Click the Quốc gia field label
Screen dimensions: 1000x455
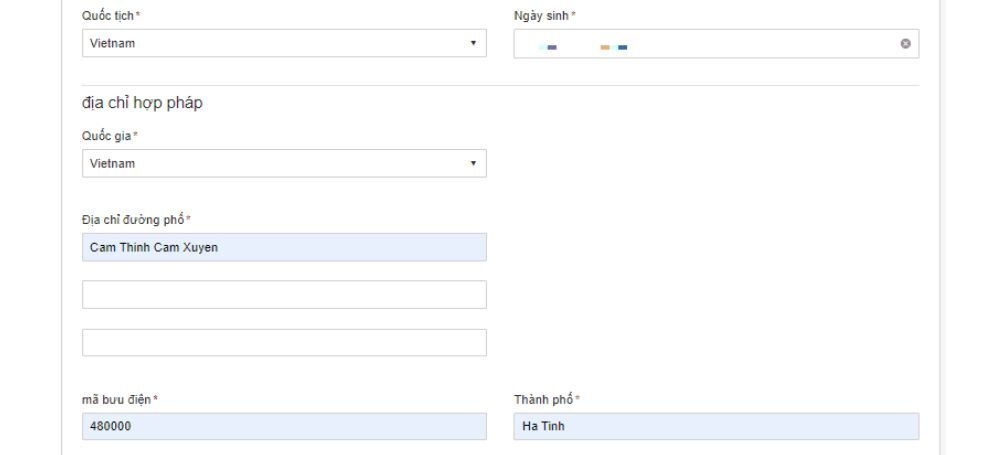(109, 136)
